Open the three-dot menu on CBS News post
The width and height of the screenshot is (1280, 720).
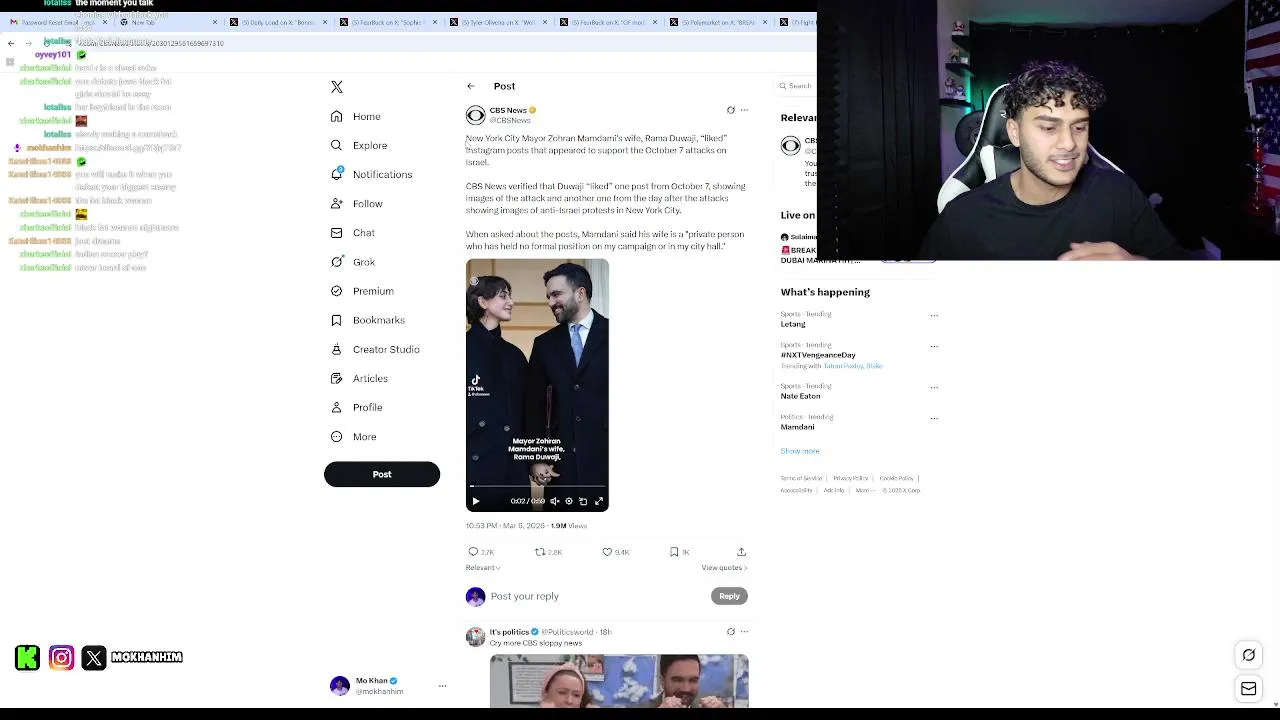point(744,110)
